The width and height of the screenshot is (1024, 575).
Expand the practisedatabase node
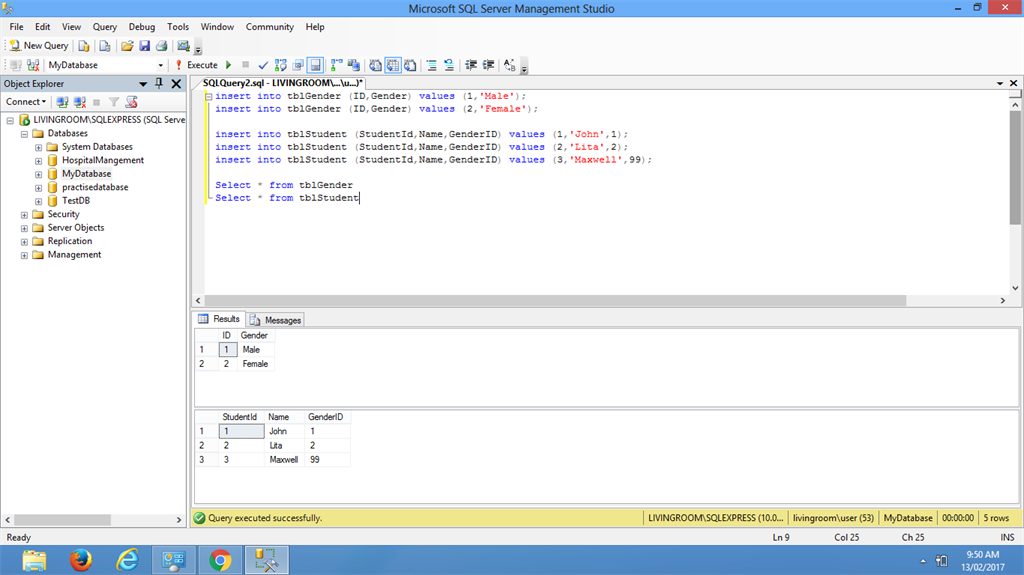pyautogui.click(x=39, y=188)
